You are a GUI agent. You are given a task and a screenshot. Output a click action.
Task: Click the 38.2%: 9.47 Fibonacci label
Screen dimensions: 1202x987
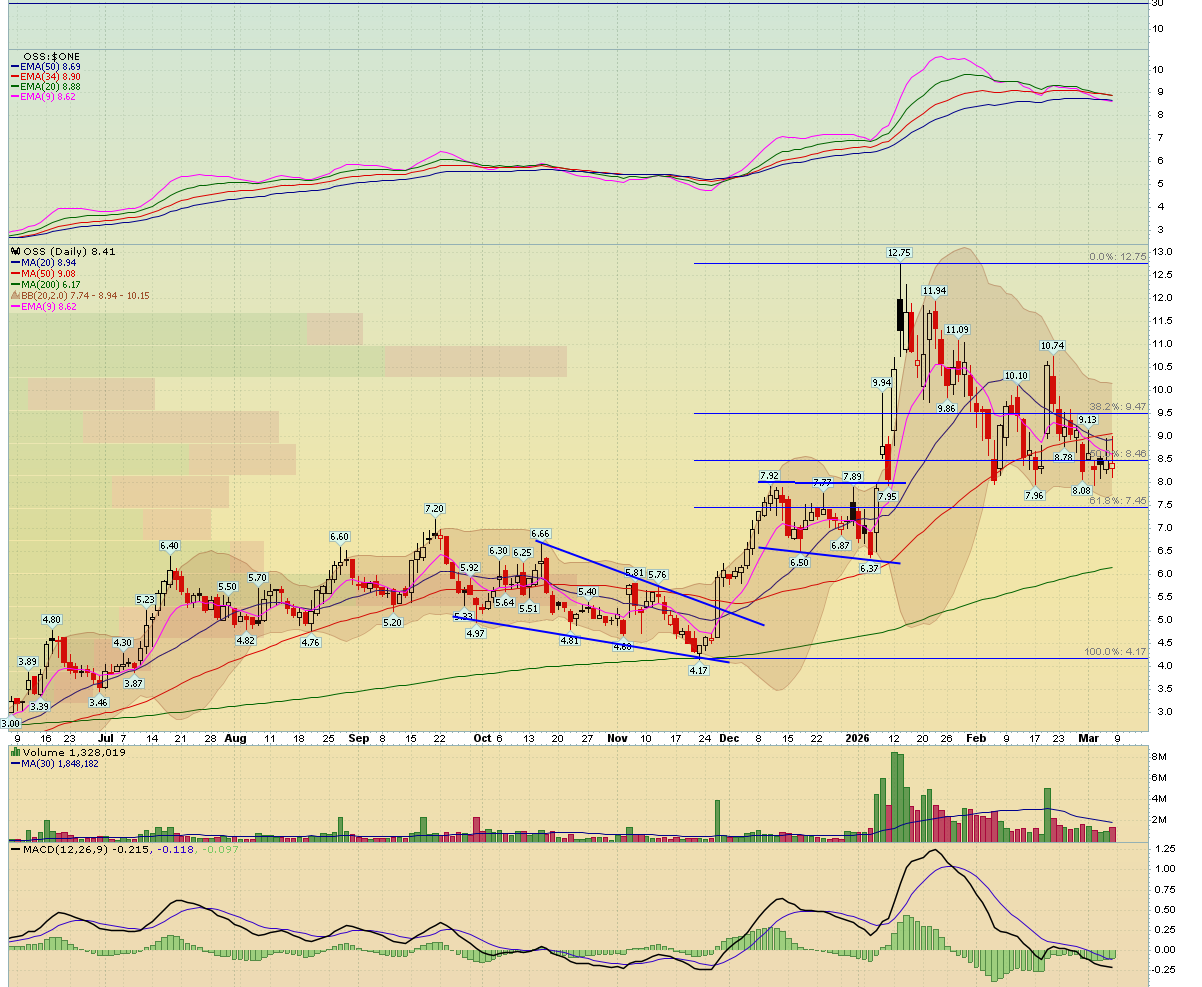click(1117, 407)
